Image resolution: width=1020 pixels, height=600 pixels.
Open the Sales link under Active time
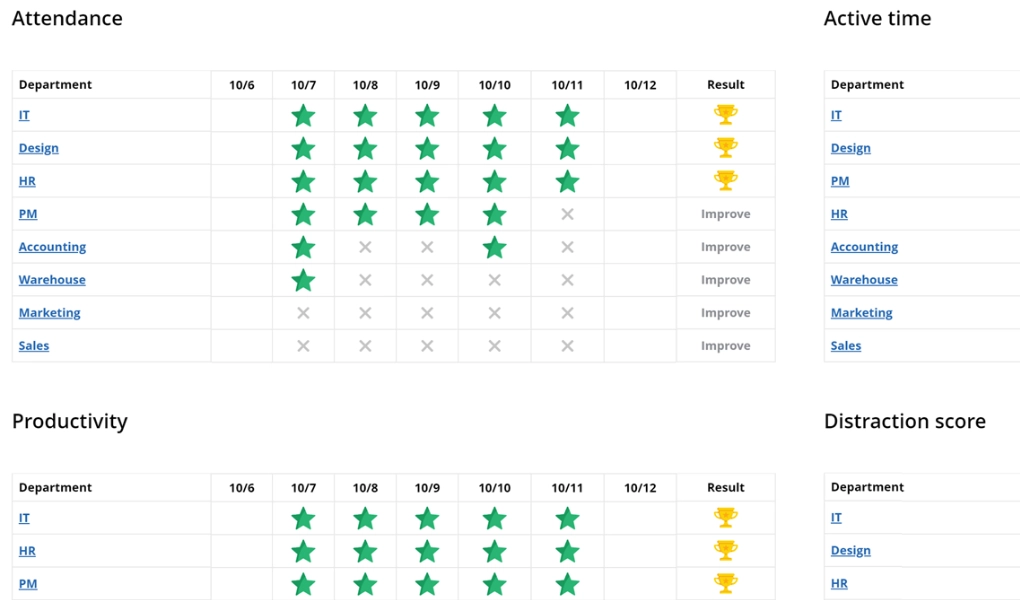(846, 346)
